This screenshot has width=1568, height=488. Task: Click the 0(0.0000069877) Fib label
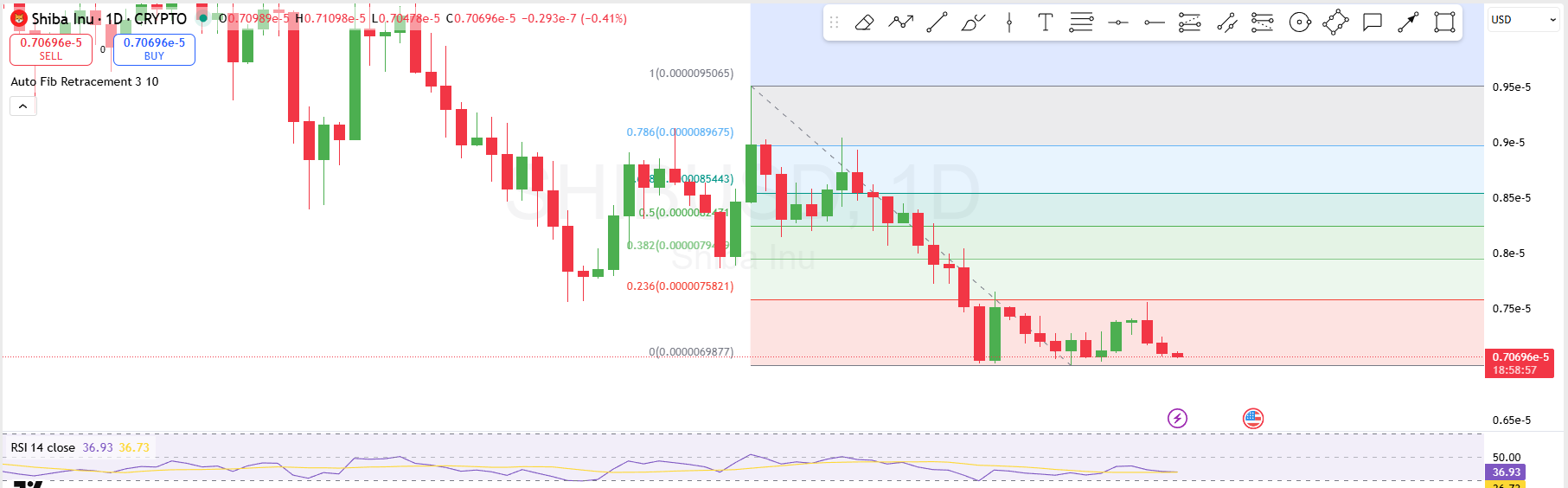691,352
